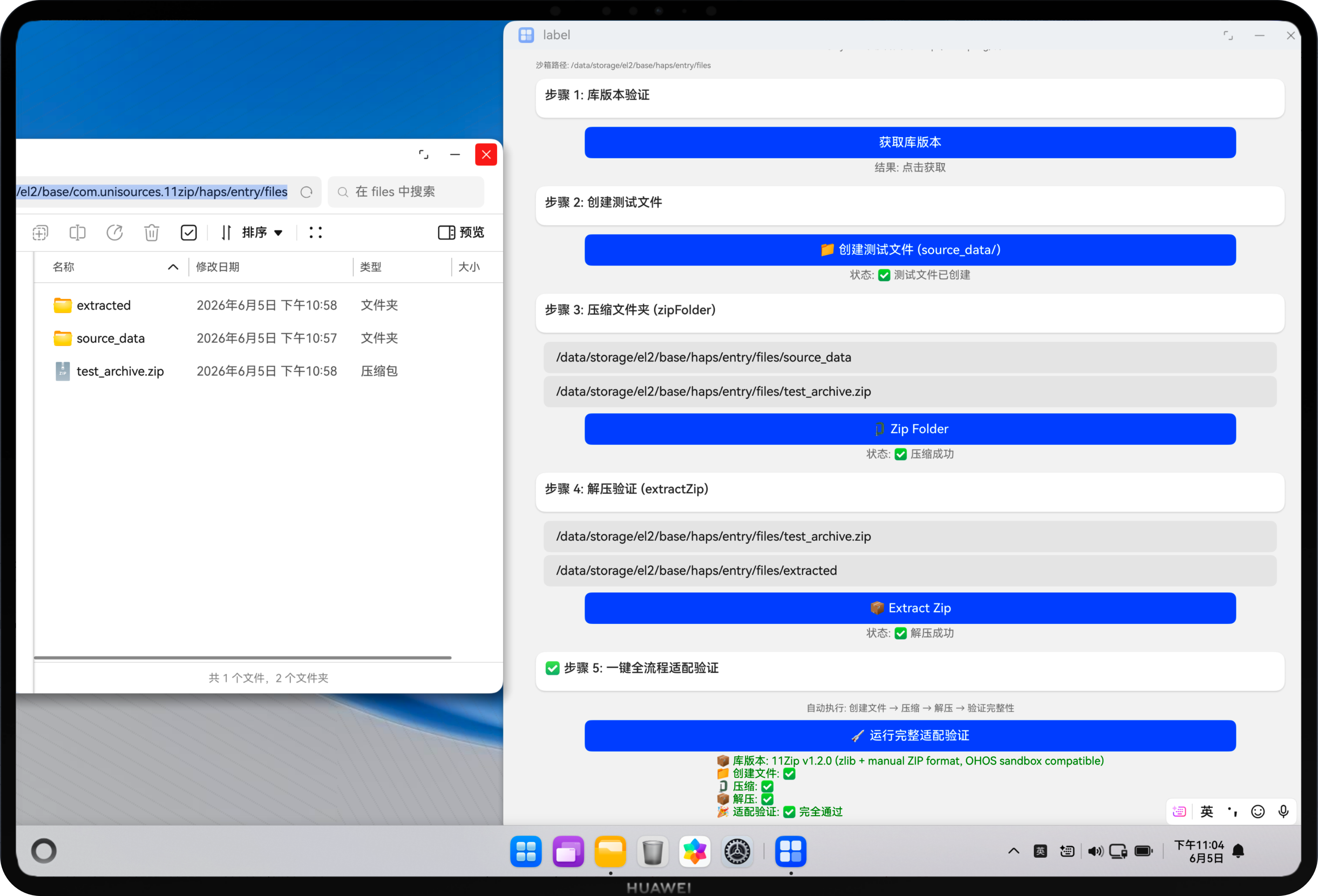Select the test_archive.zip file row
The width and height of the screenshot is (1318, 896).
(269, 371)
